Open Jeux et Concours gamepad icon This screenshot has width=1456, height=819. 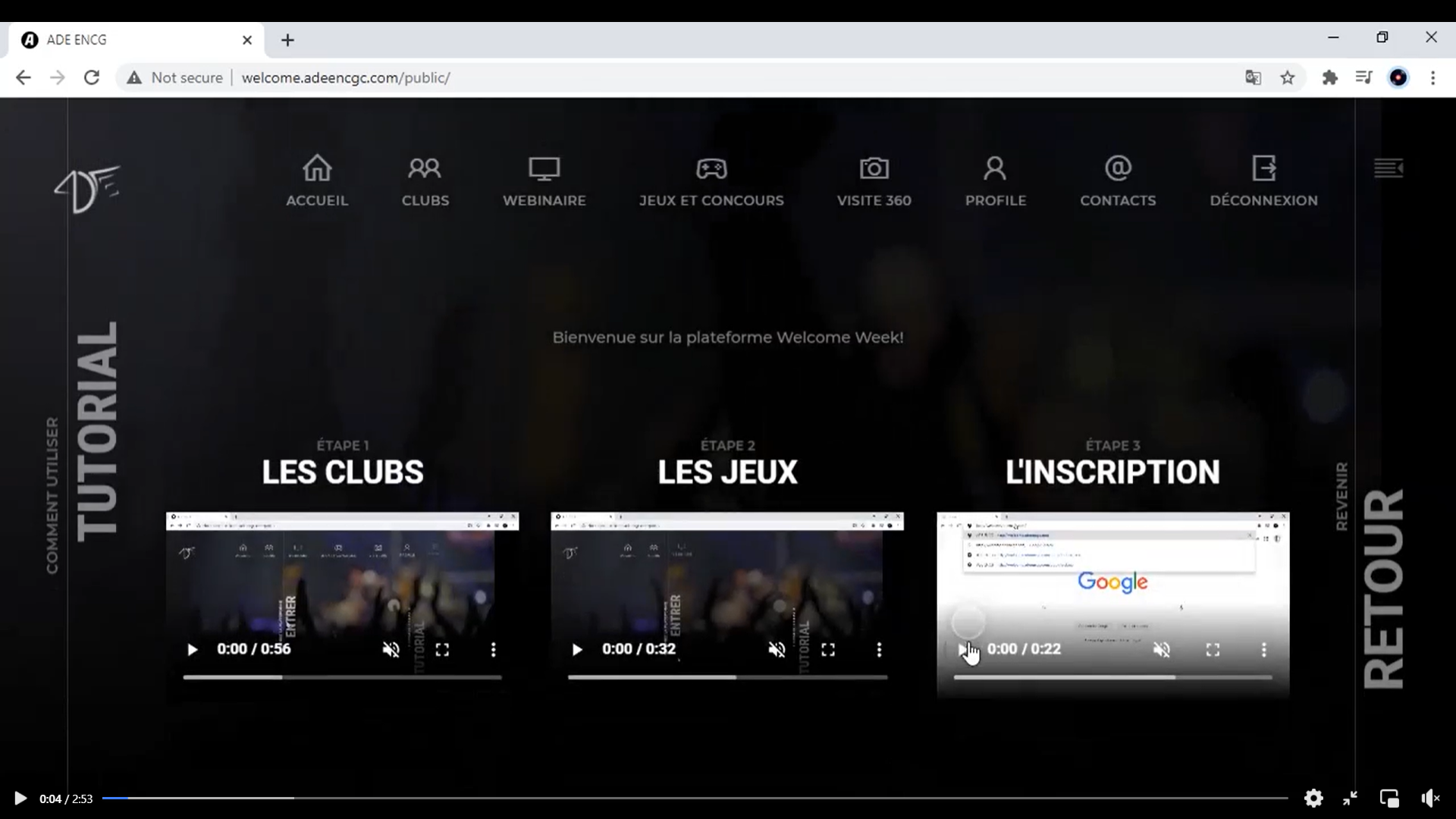(x=711, y=168)
